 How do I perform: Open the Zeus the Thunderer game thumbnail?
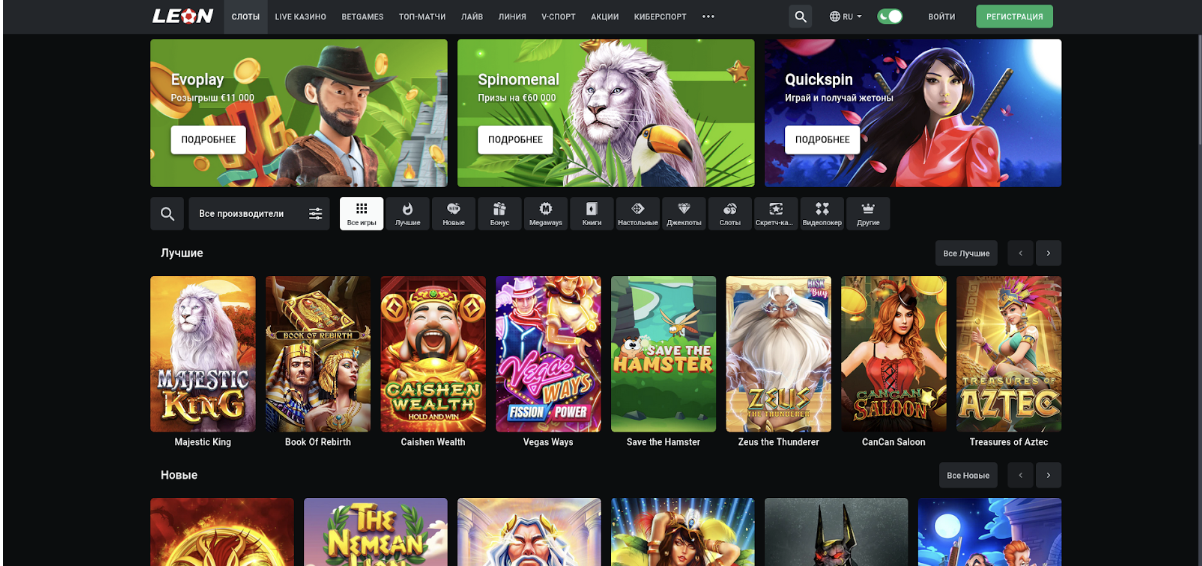click(778, 354)
